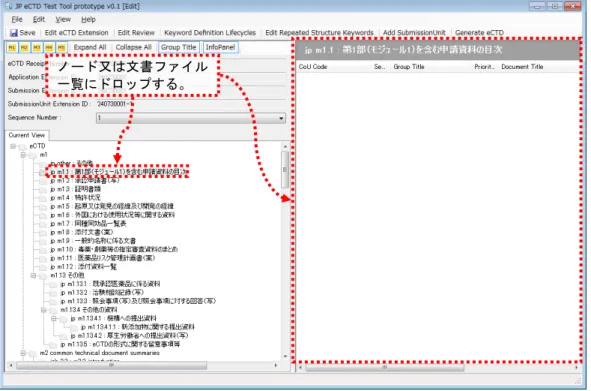Click the tree vertical scrollbar thumb

pyautogui.click(x=285, y=170)
